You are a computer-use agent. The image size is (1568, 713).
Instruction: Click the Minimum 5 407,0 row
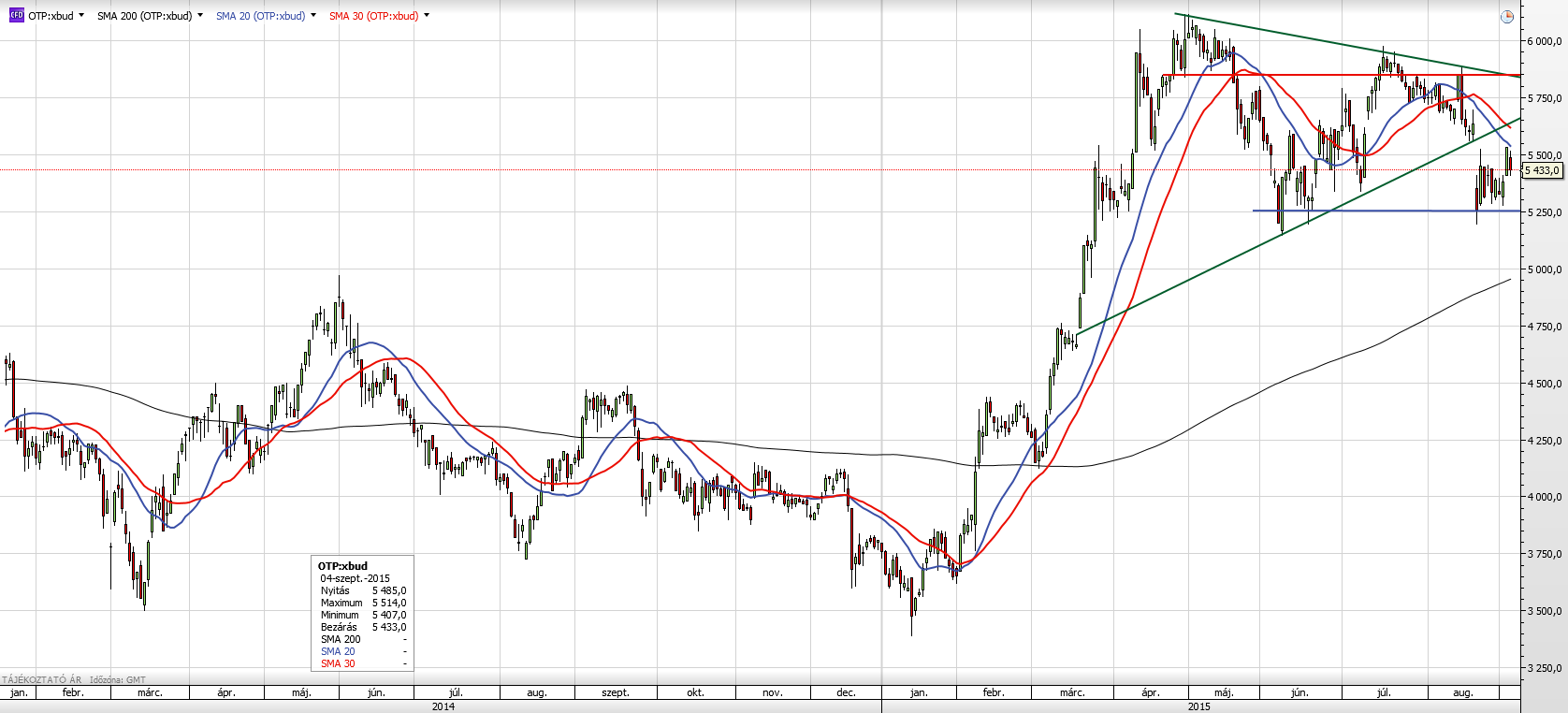click(x=363, y=615)
